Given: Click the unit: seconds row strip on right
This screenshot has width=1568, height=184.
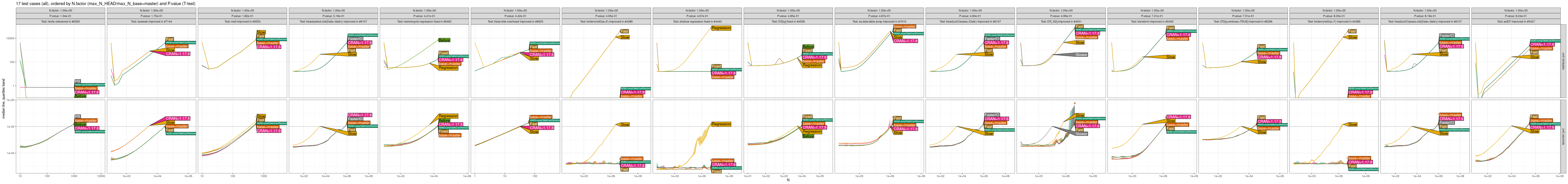Looking at the screenshot, I should [x=1564, y=137].
